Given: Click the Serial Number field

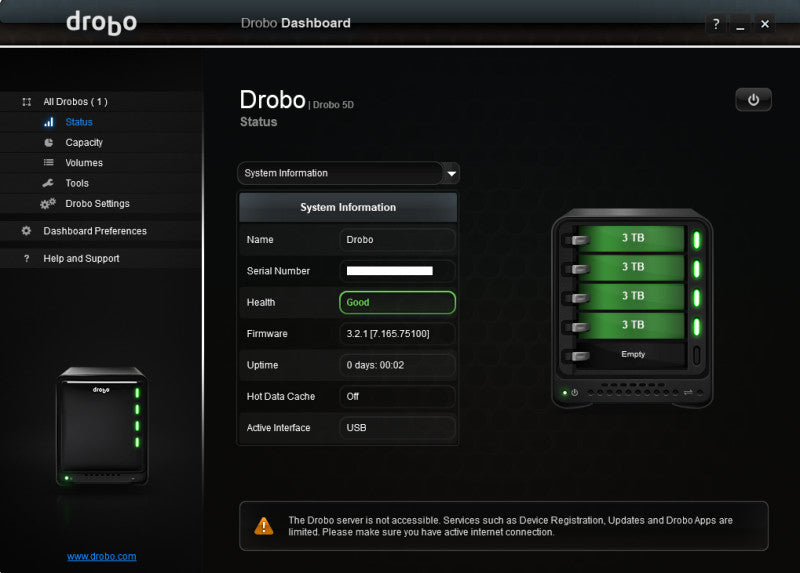Looking at the screenshot, I should pyautogui.click(x=397, y=271).
